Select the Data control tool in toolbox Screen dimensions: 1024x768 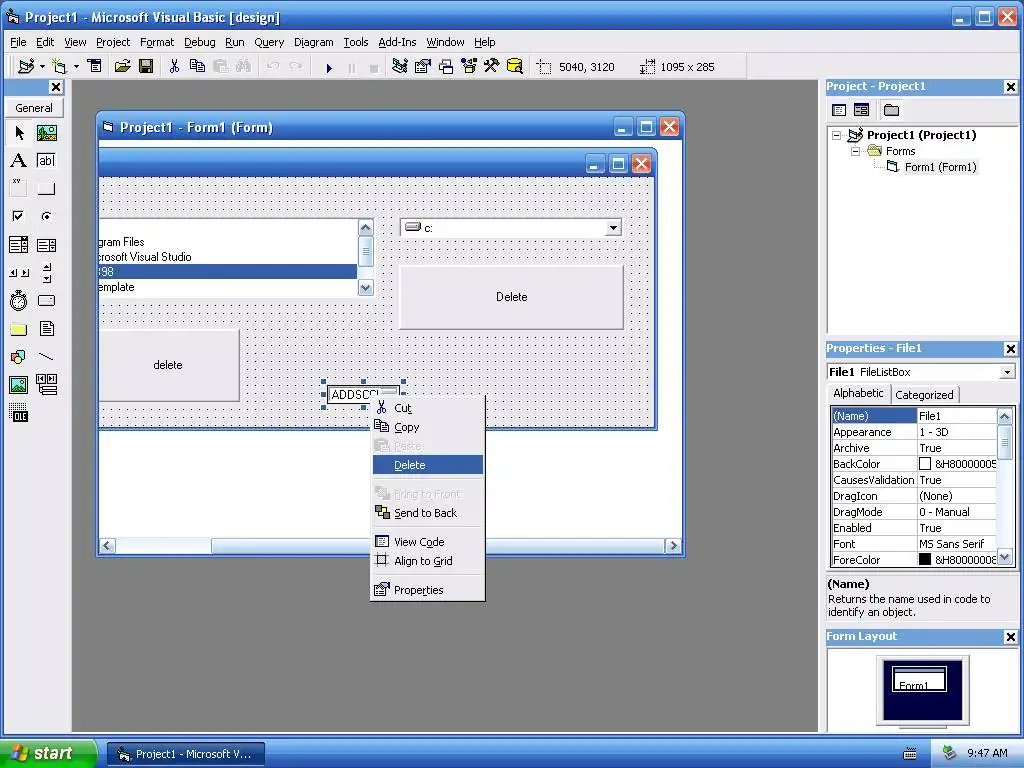coord(46,385)
